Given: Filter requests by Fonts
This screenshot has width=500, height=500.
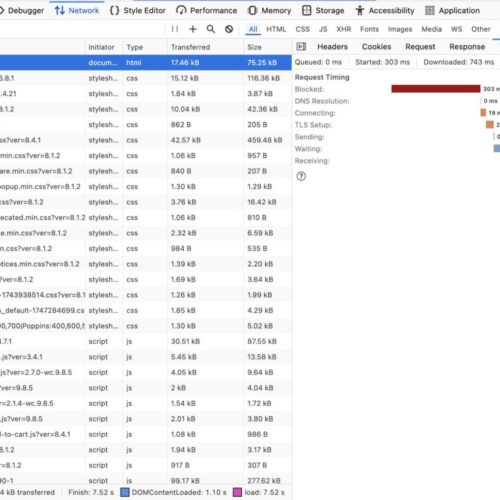Looking at the screenshot, I should point(369,29).
